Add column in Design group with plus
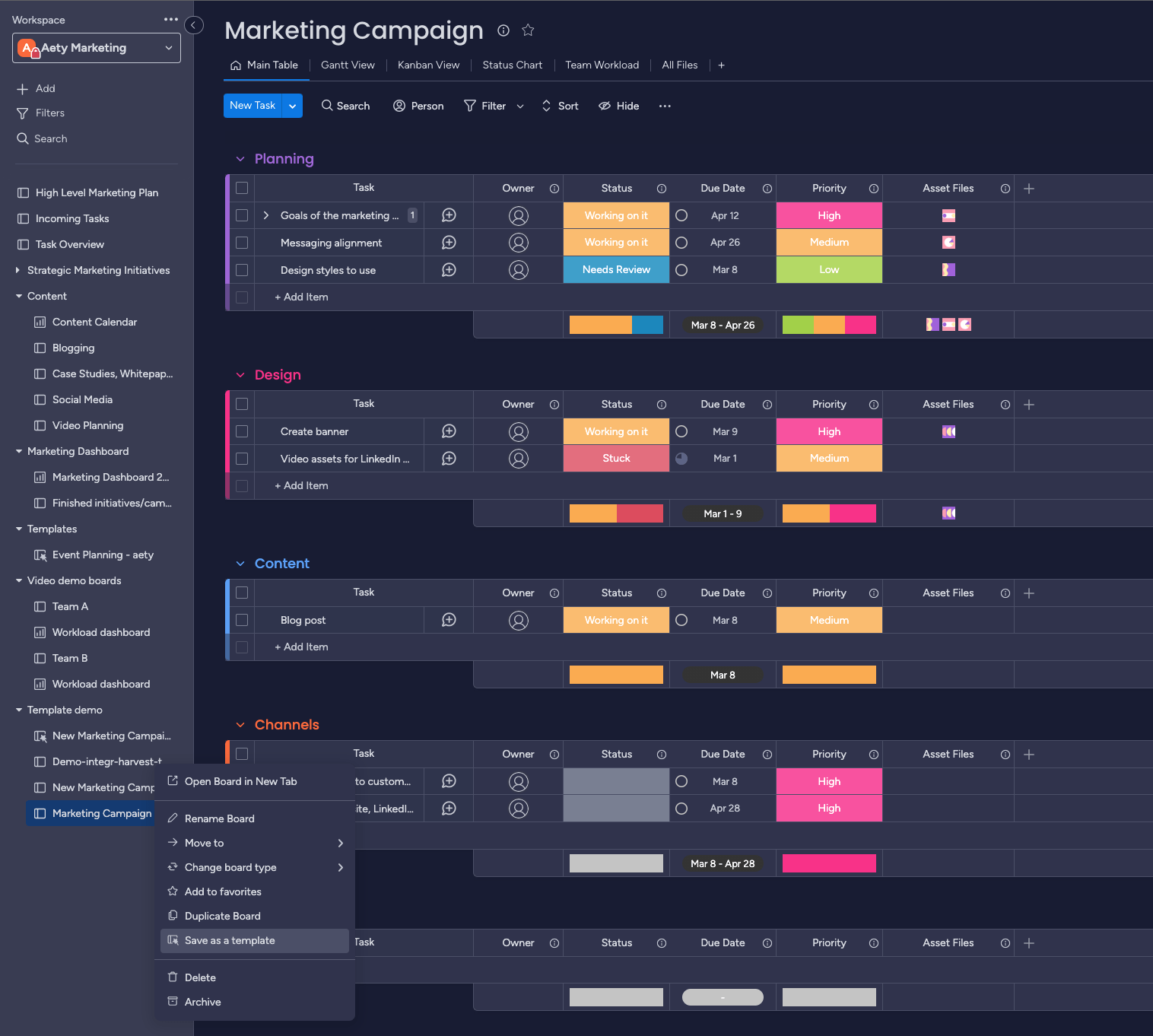Screen dimensions: 1153x1036 pos(1029,405)
